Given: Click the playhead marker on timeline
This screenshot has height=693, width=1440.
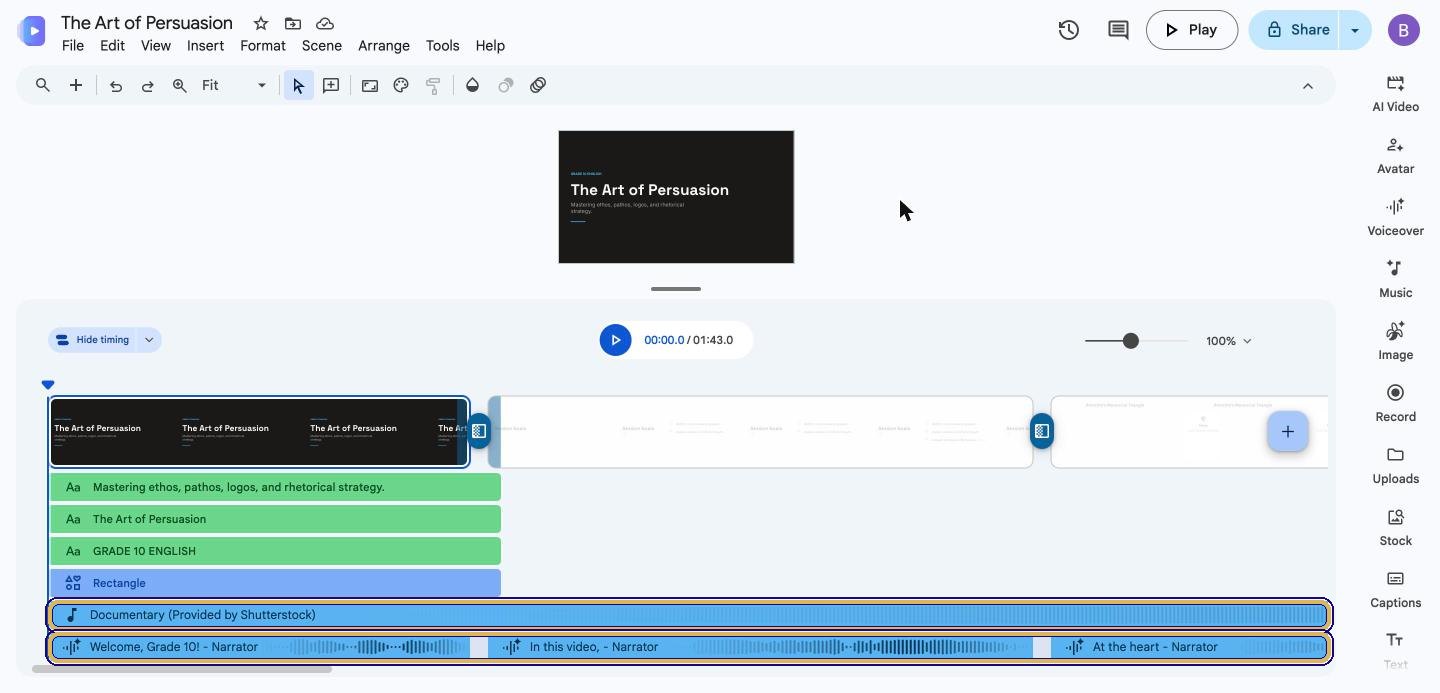Looking at the screenshot, I should [48, 385].
